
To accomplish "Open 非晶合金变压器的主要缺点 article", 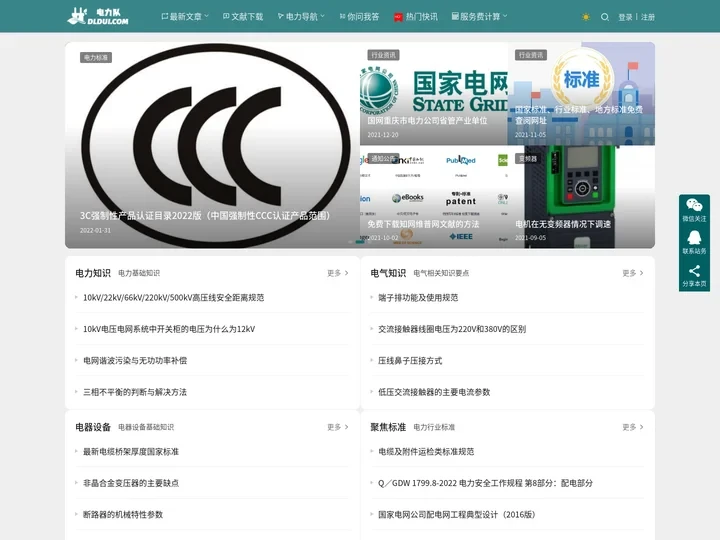I will (x=131, y=483).
